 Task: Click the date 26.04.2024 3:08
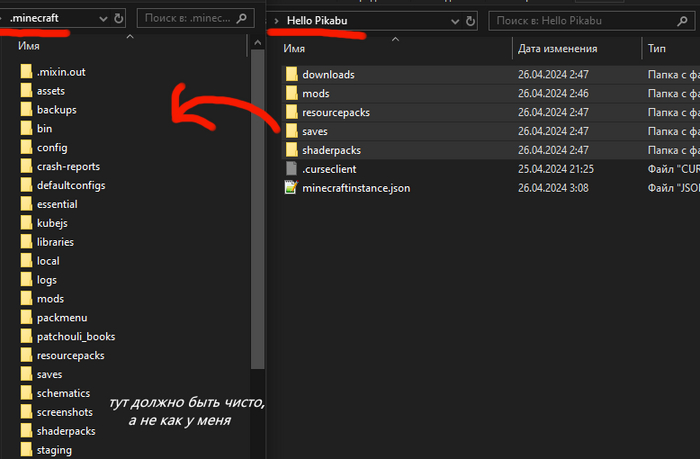click(x=553, y=188)
